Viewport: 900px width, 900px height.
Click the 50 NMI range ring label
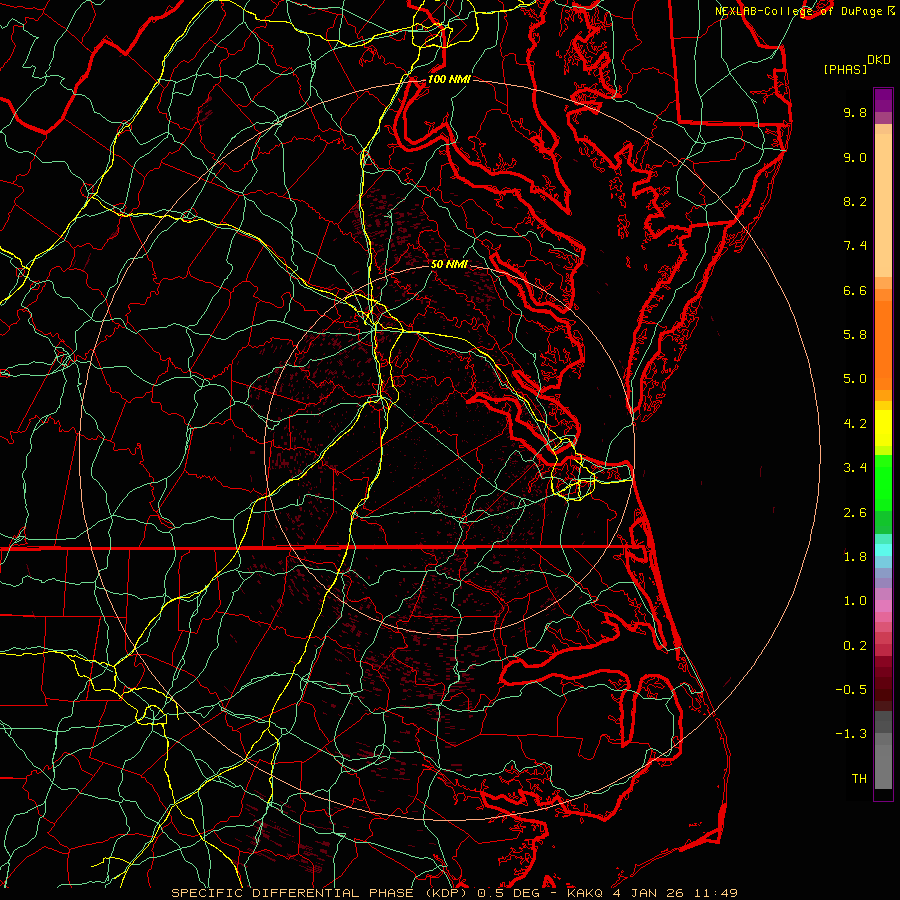(449, 264)
